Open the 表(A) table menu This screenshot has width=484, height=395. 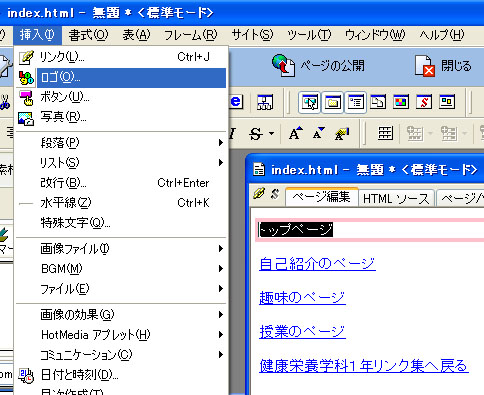(136, 35)
